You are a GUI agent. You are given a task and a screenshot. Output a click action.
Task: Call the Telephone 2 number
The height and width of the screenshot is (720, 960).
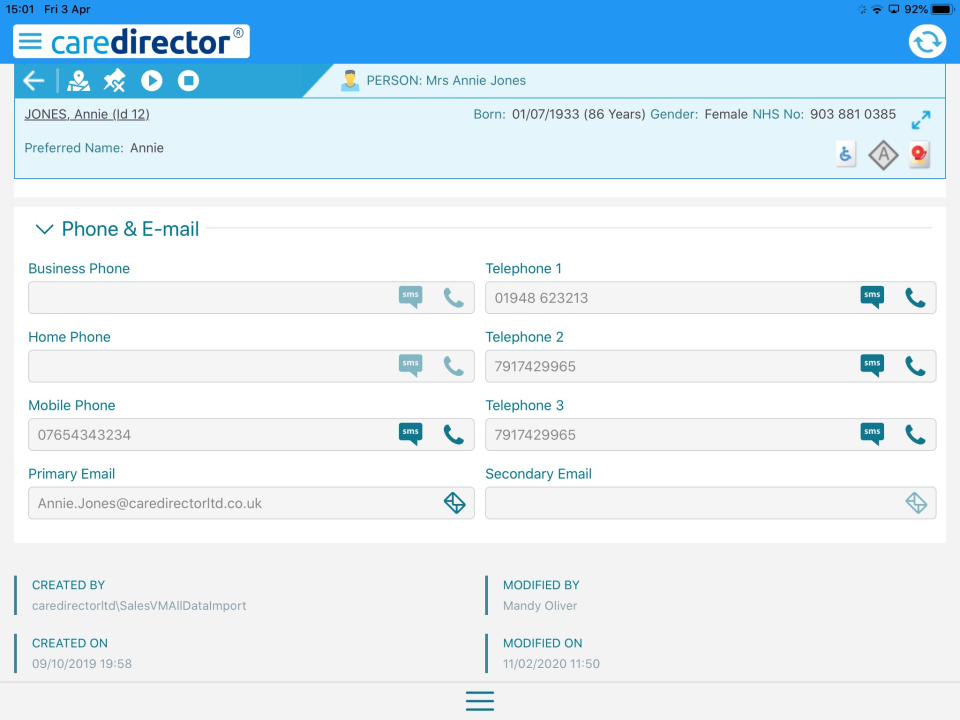click(x=915, y=366)
